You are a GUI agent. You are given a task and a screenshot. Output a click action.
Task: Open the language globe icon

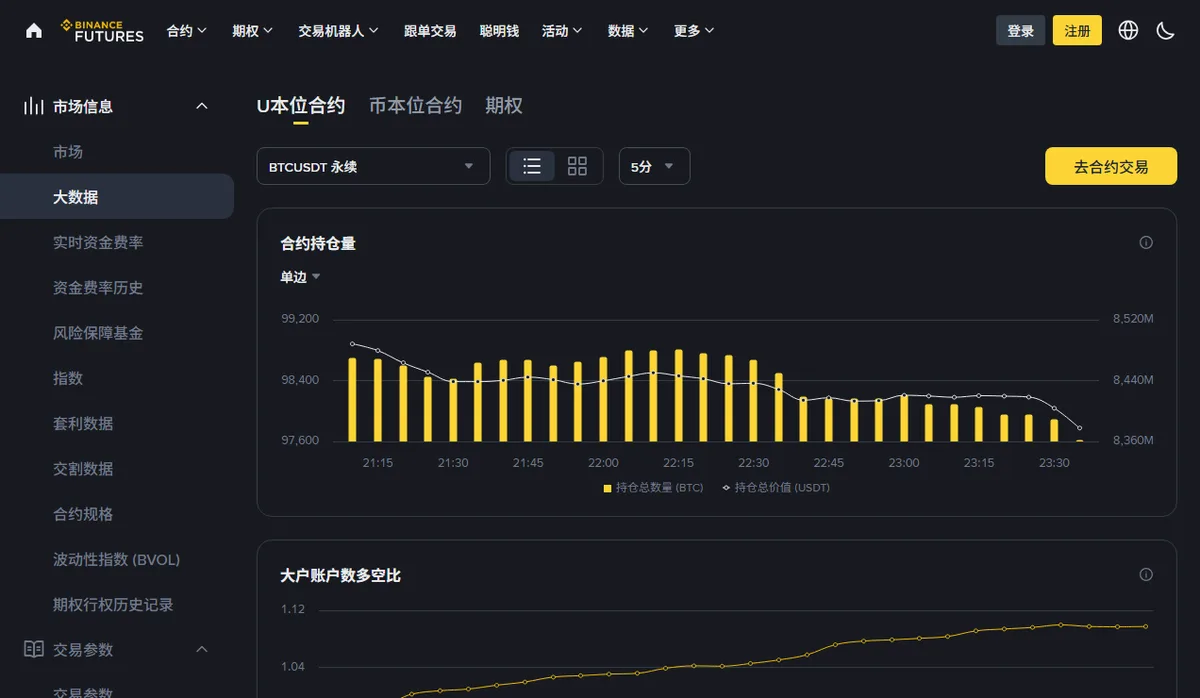[1128, 30]
